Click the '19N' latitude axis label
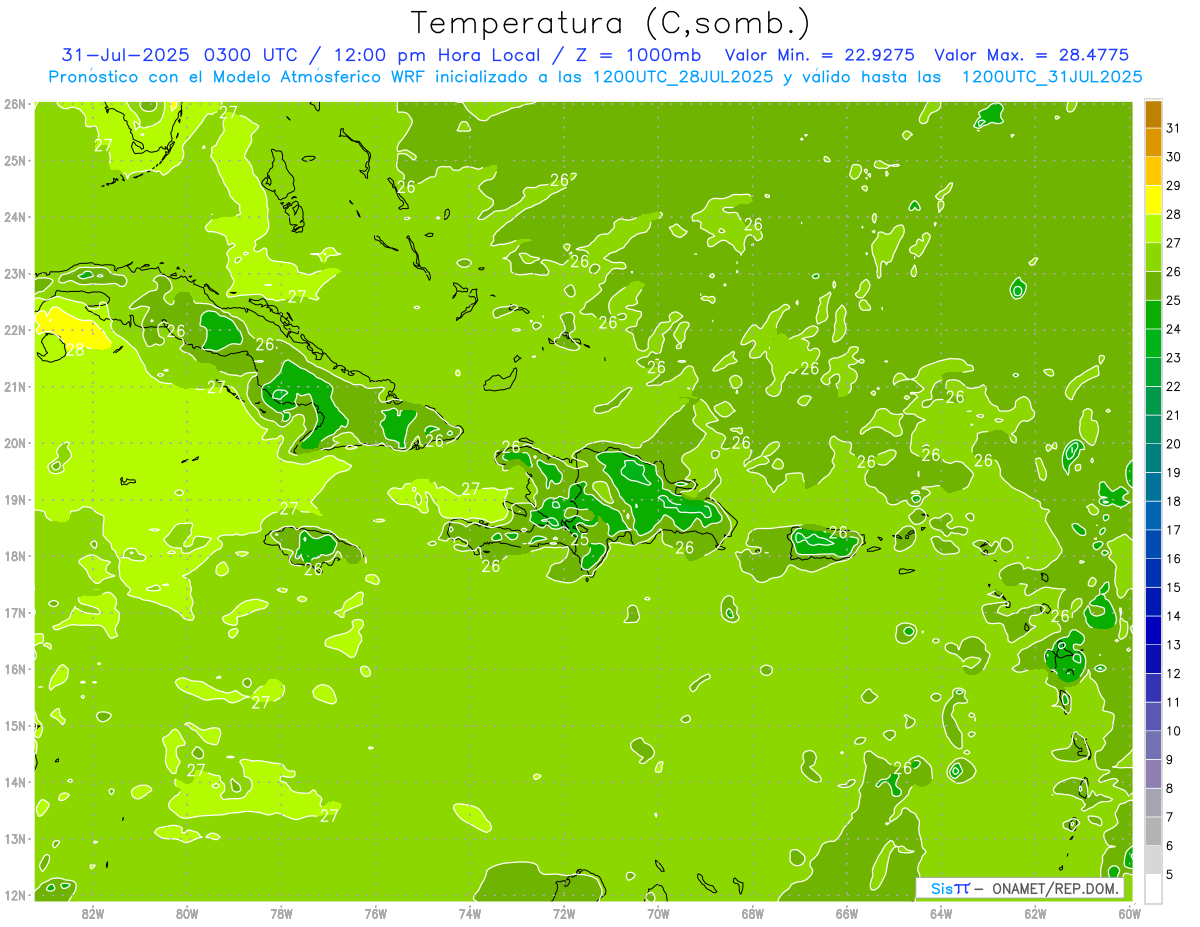 tap(15, 499)
